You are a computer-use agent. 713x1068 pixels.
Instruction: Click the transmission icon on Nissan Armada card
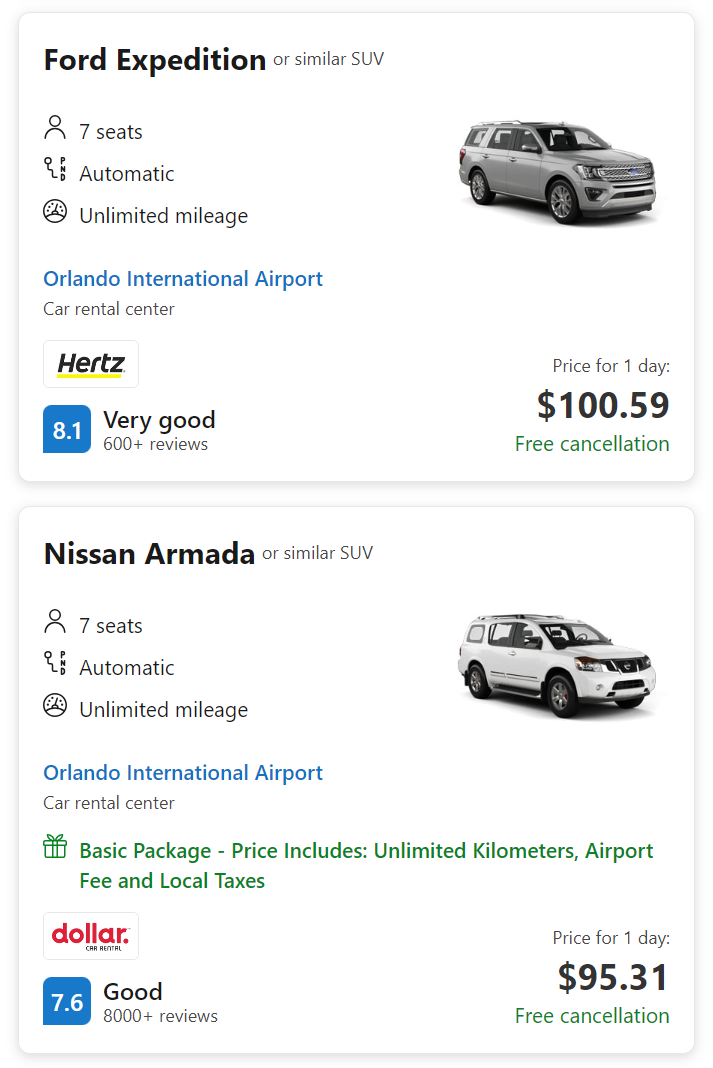(x=55, y=664)
